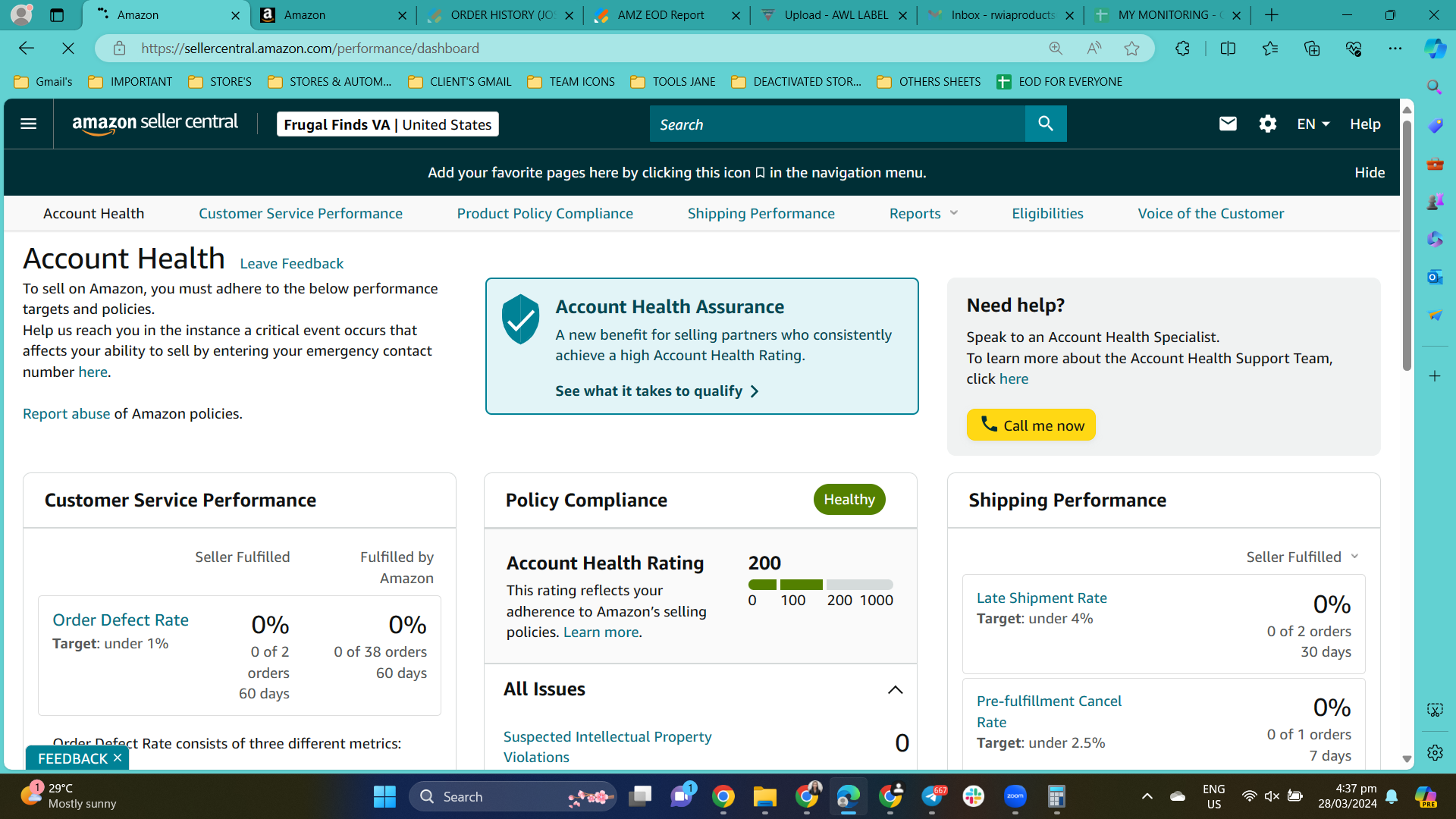The image size is (1456, 819).
Task: Hide the favorite pages banner
Action: point(1370,173)
